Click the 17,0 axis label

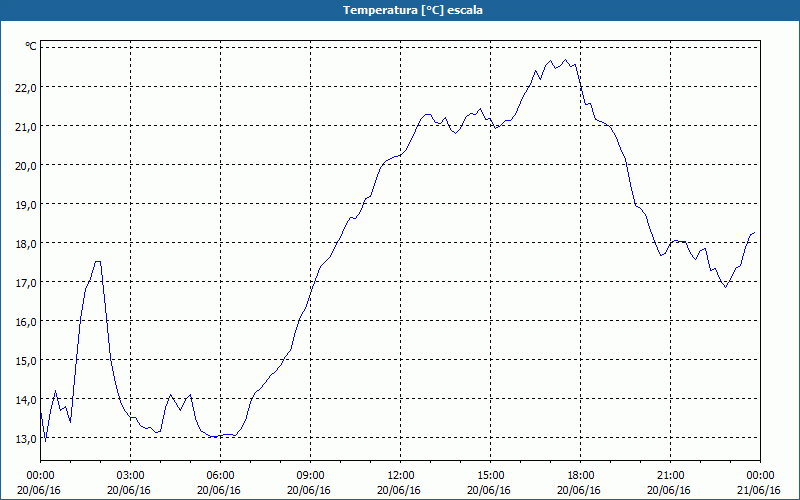click(26, 283)
